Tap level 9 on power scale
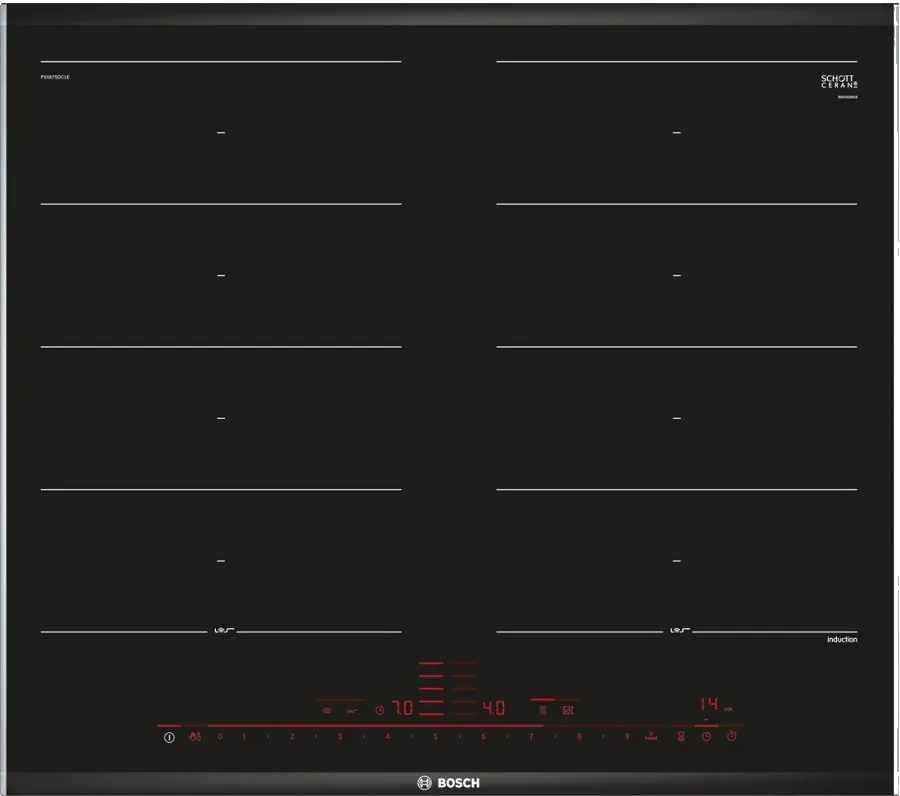 tap(627, 737)
